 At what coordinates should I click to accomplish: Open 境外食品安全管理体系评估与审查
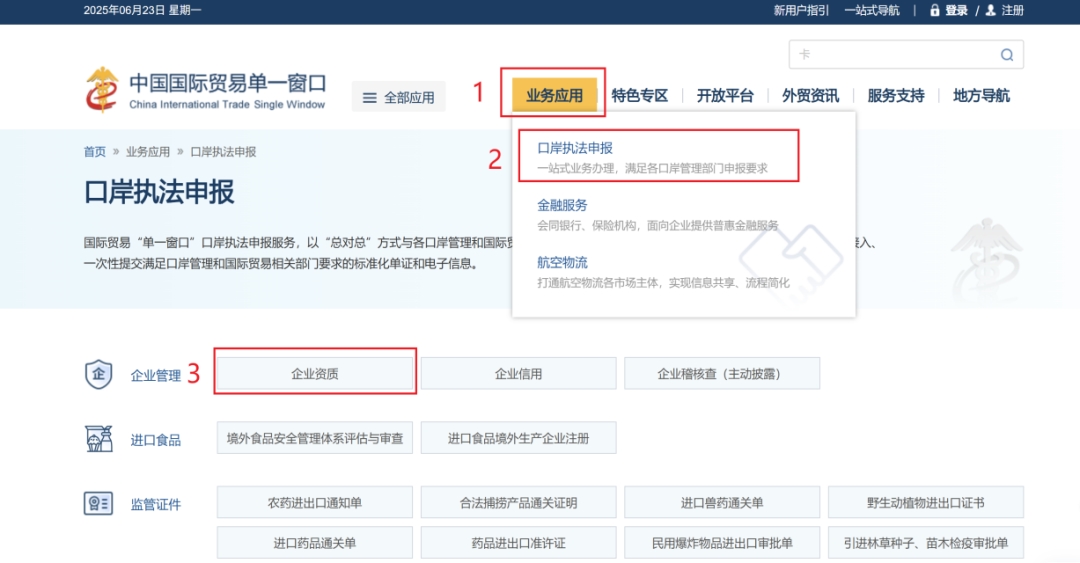[x=315, y=438]
